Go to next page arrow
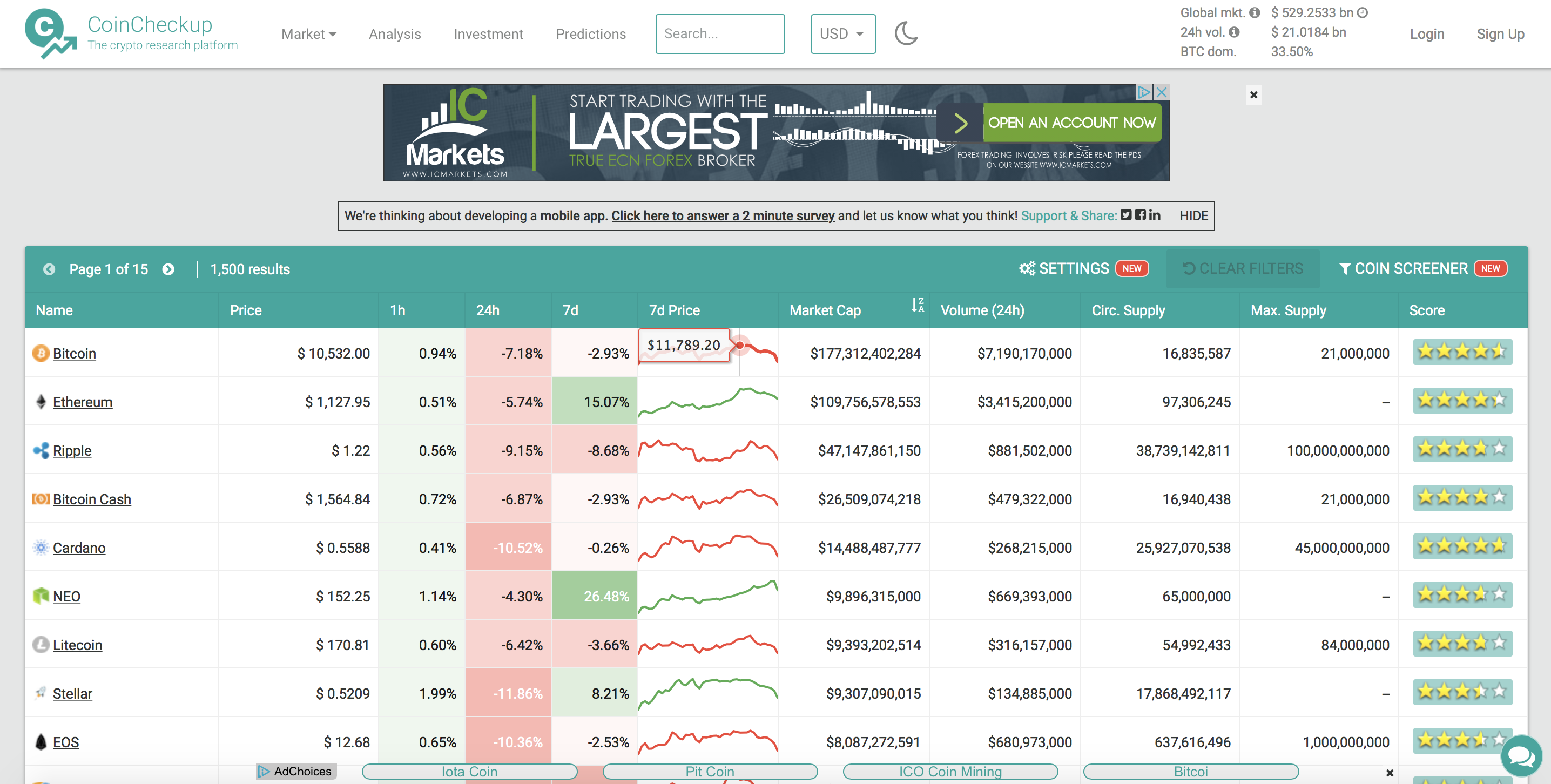1551x784 pixels. [168, 269]
